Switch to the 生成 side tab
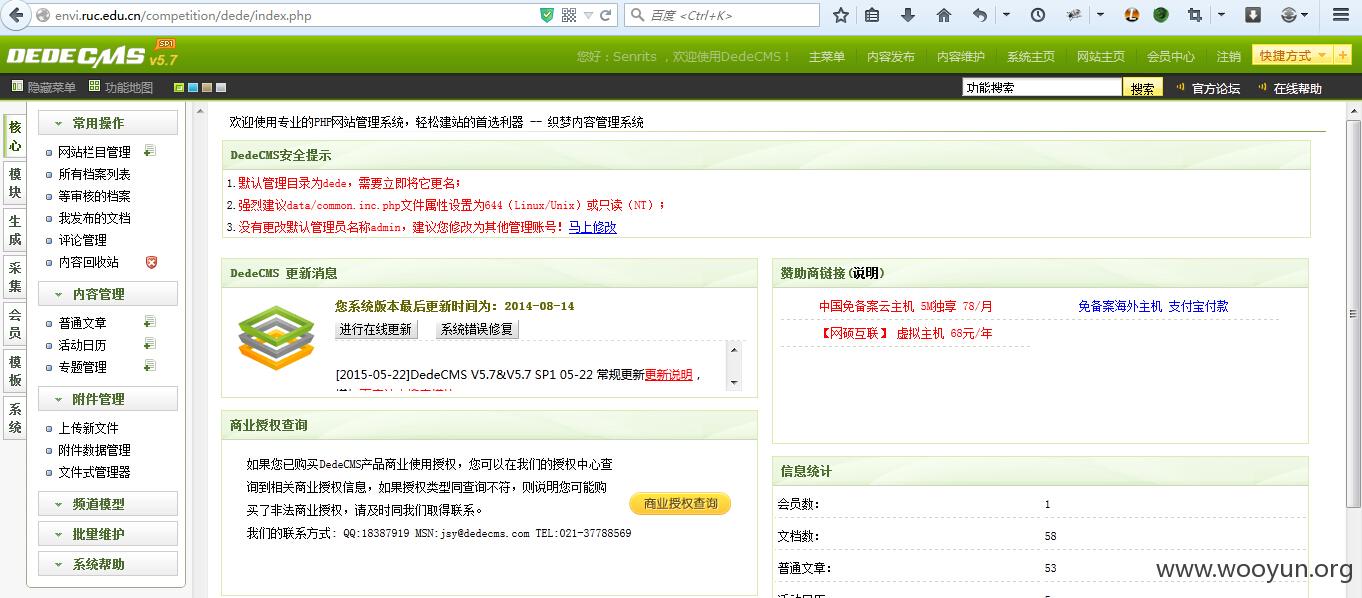The width and height of the screenshot is (1362, 598). (15, 230)
